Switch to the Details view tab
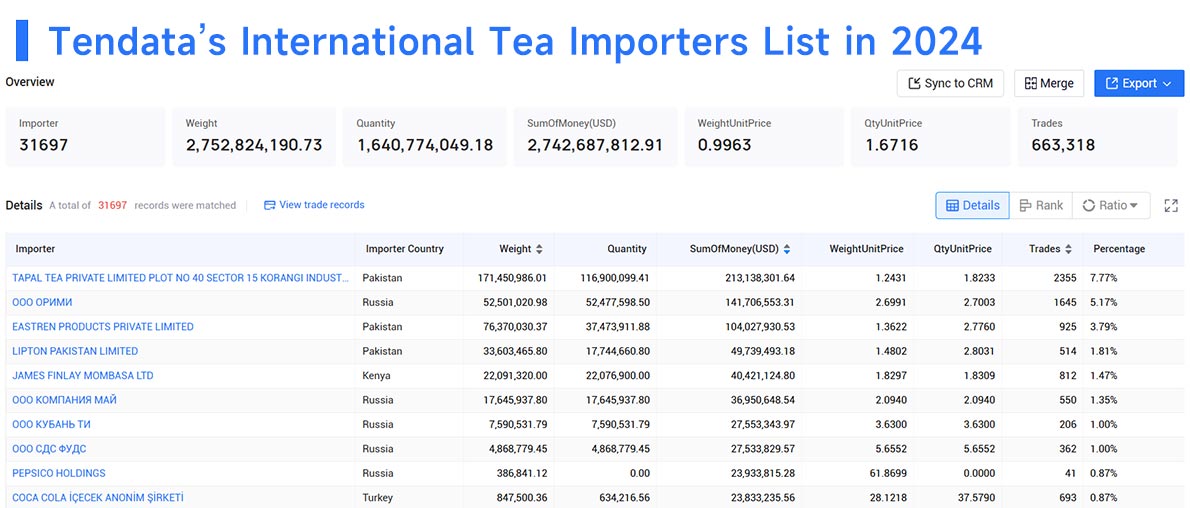 click(x=972, y=205)
